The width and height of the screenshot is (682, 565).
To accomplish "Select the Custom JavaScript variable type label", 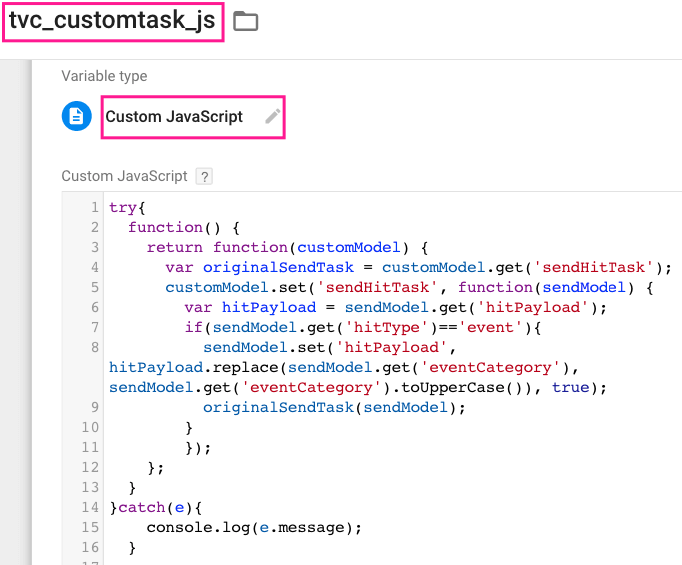I will coord(174,117).
